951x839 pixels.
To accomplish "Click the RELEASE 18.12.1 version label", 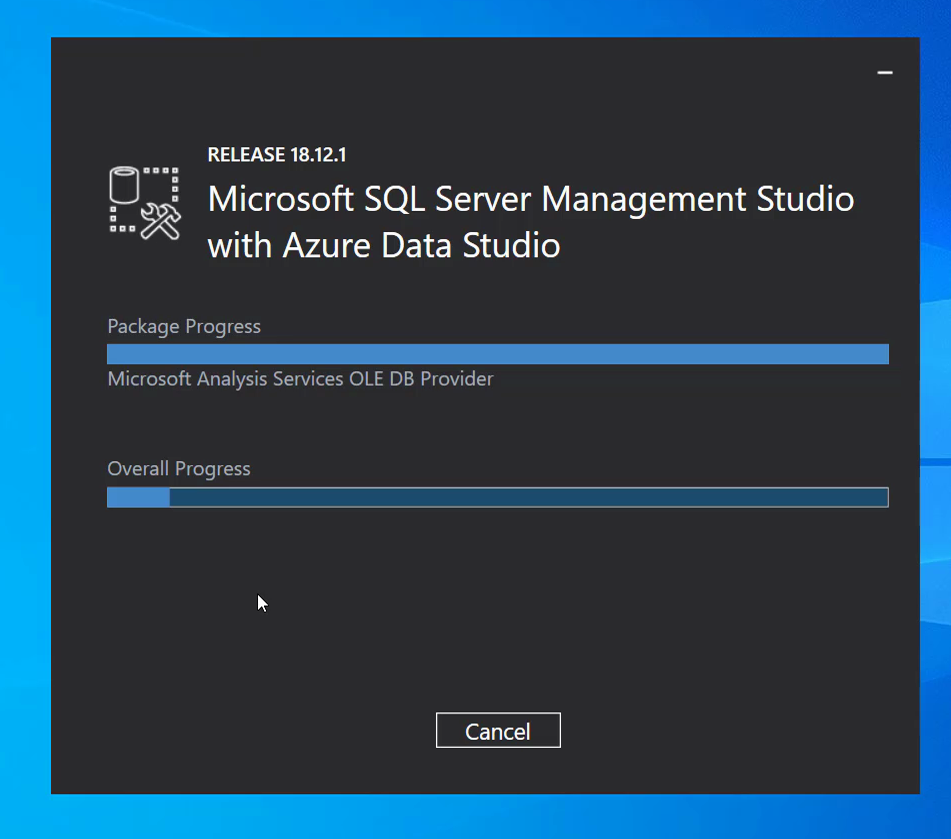I will pos(277,155).
